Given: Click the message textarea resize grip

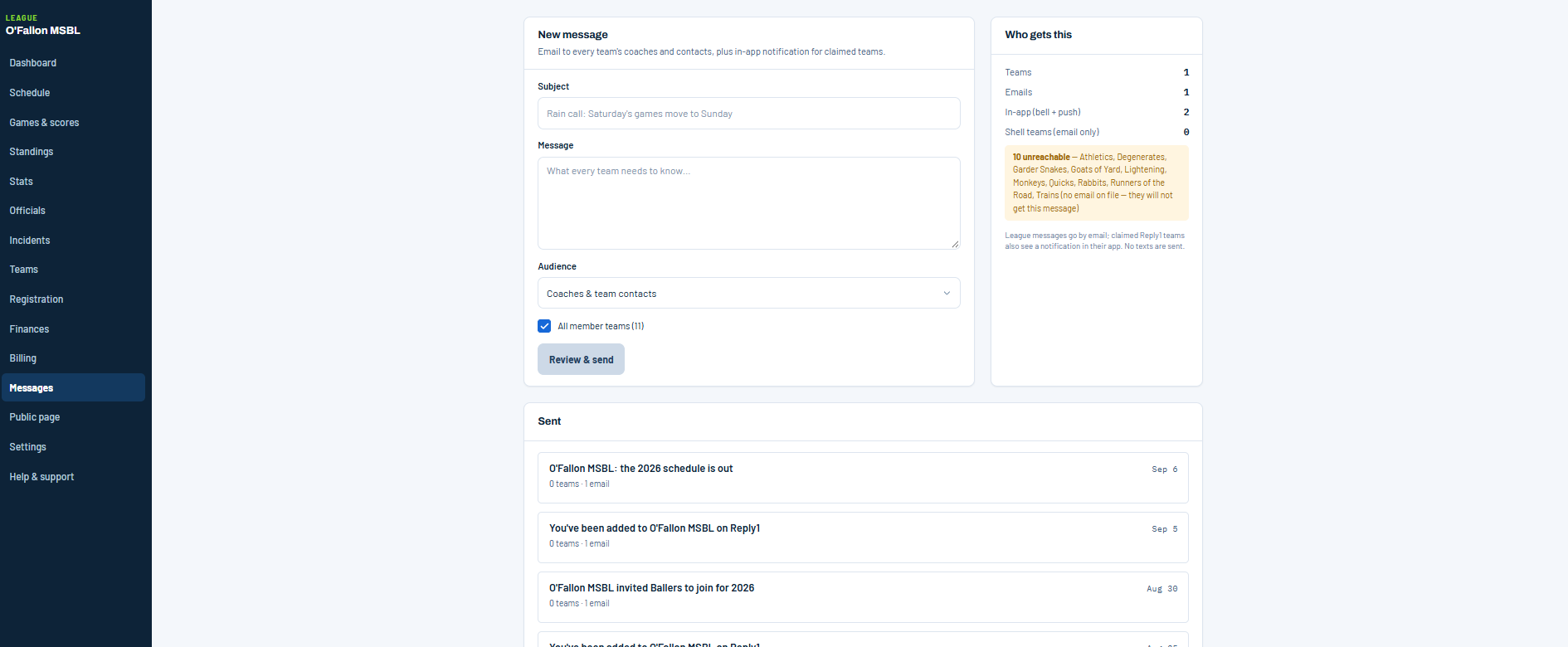Looking at the screenshot, I should click(x=955, y=244).
